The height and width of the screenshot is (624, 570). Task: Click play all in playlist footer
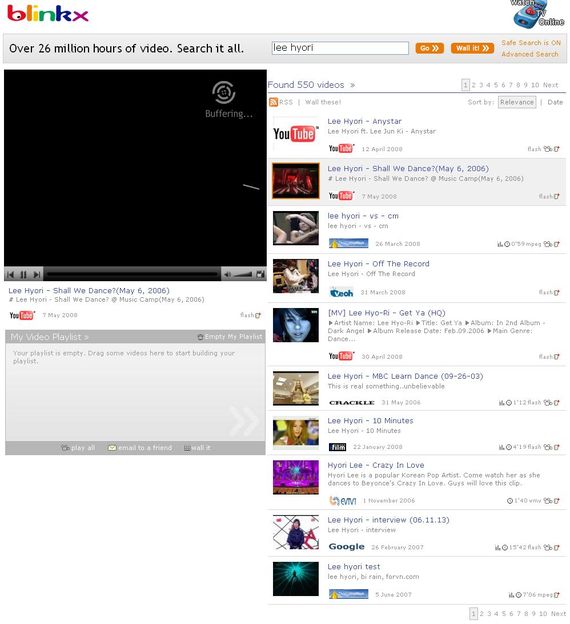click(78, 448)
